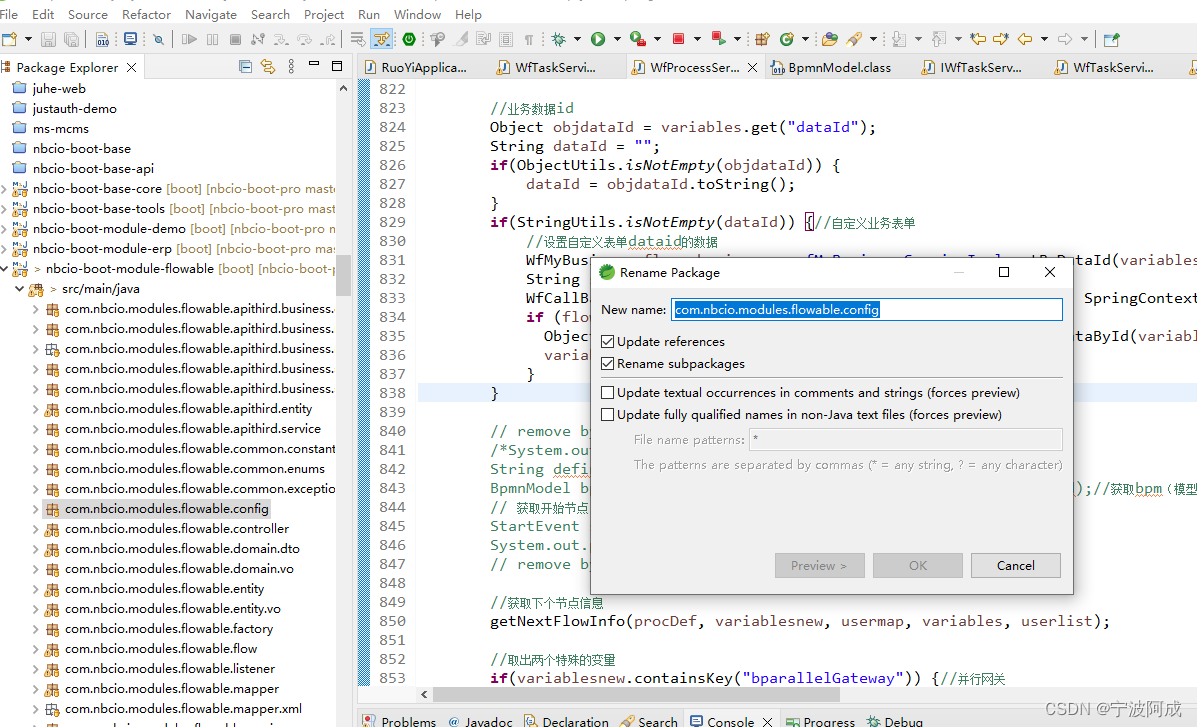
Task: Click the Terminate debug square icon
Action: pyautogui.click(x=235, y=39)
